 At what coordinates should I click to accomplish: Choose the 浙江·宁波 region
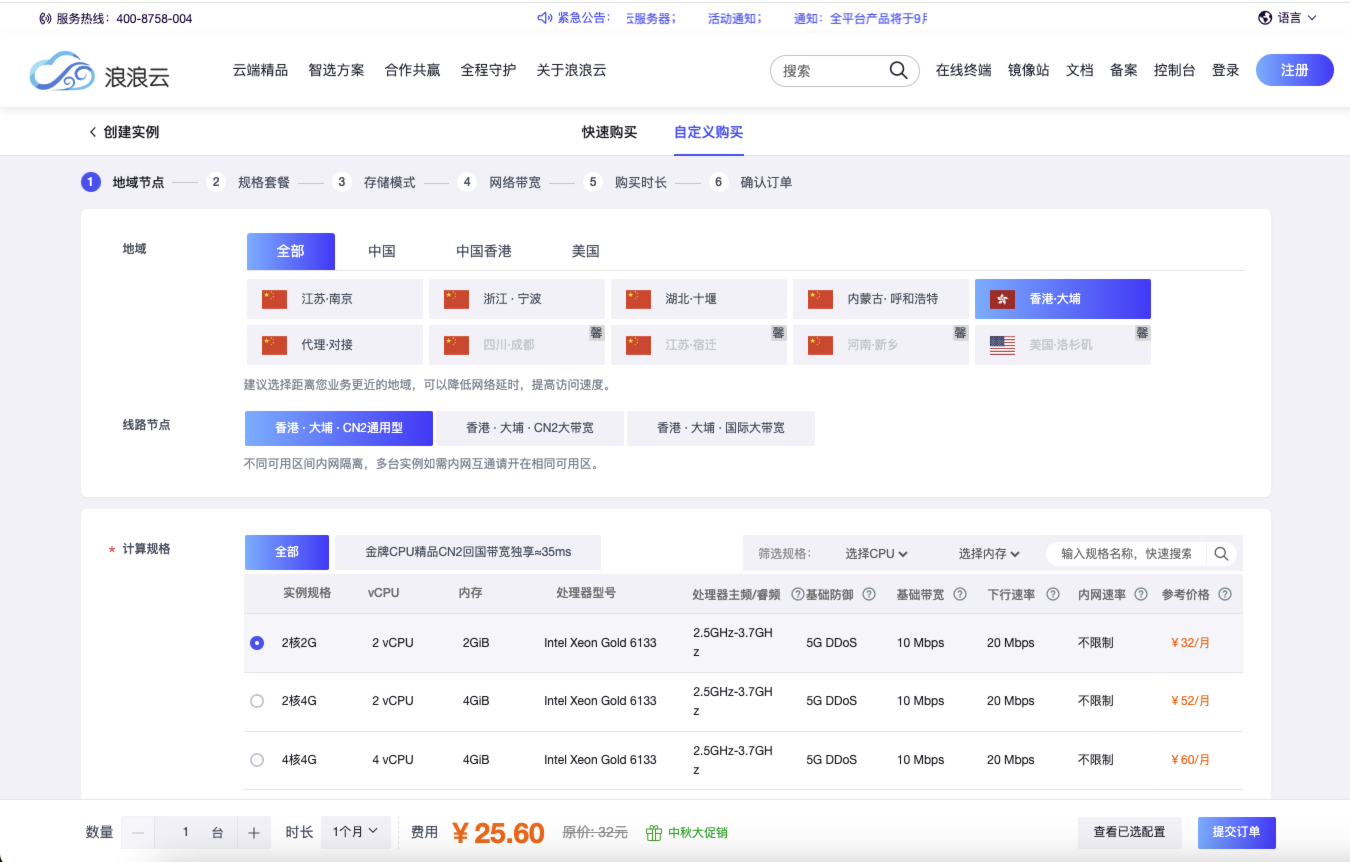click(x=517, y=299)
